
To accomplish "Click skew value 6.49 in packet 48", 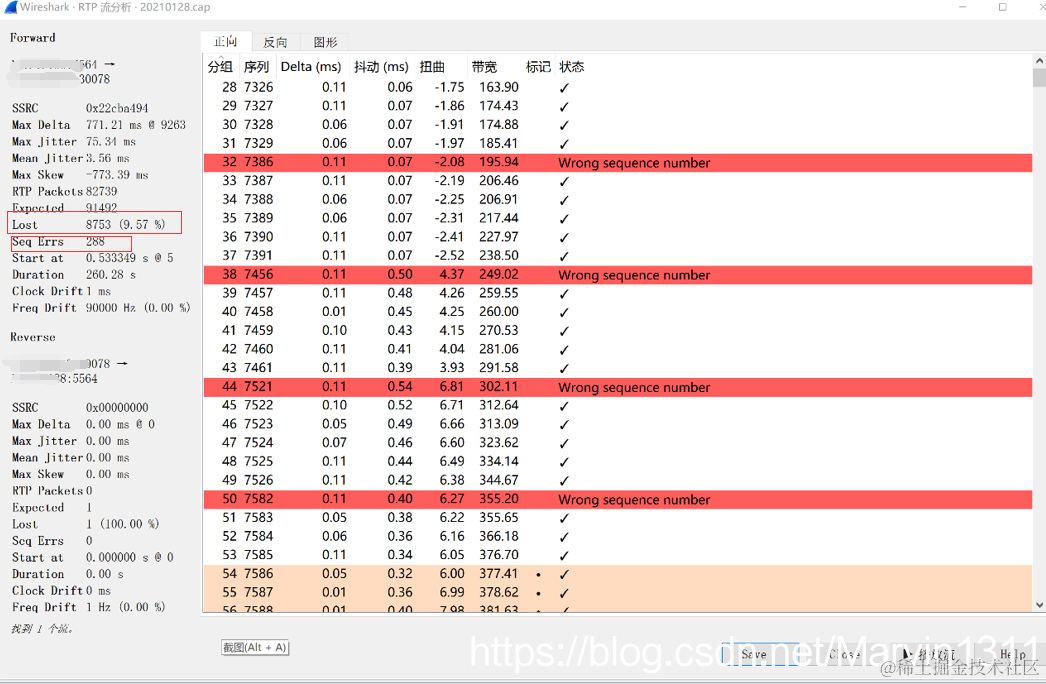I will coord(452,461).
